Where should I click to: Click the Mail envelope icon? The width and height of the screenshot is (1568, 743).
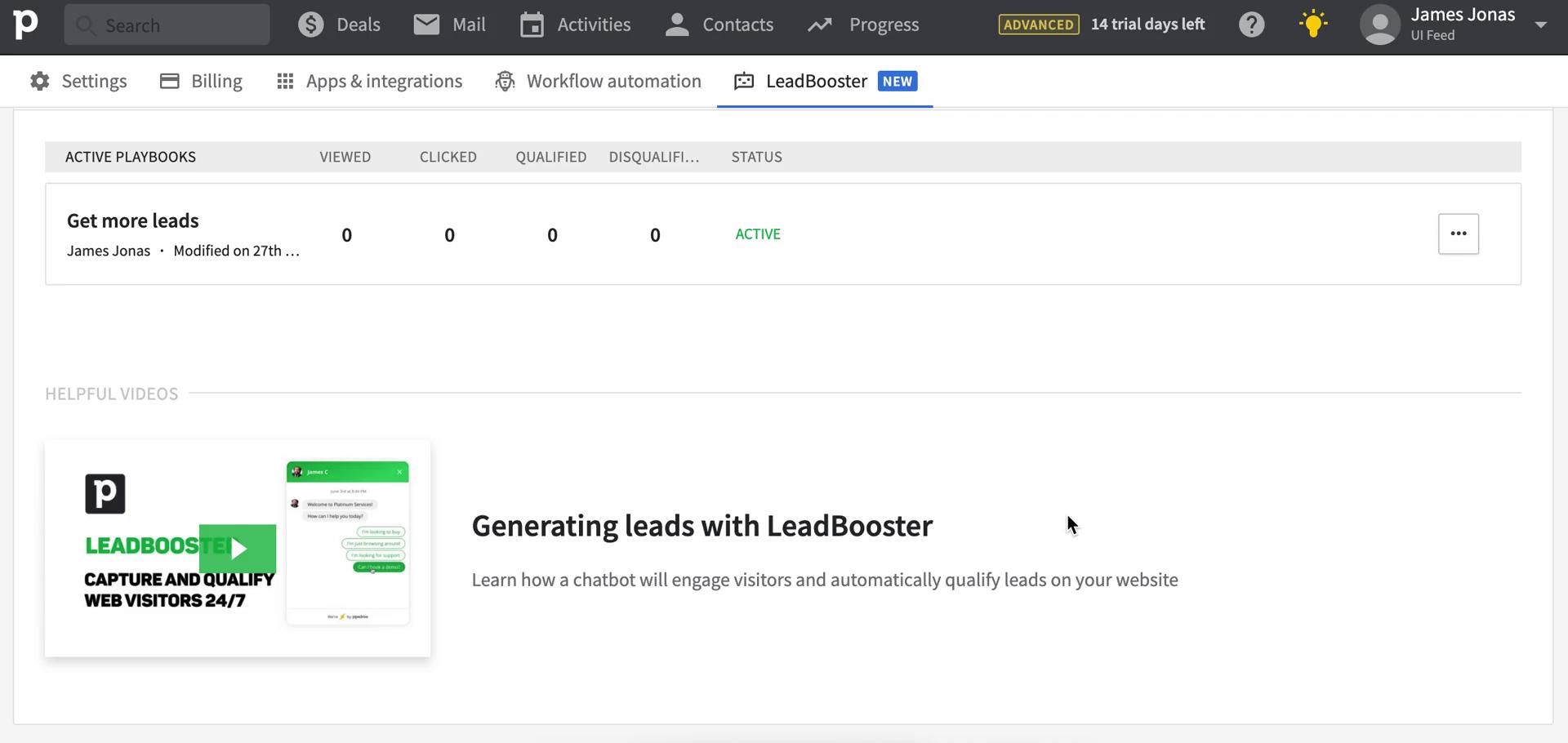(426, 24)
